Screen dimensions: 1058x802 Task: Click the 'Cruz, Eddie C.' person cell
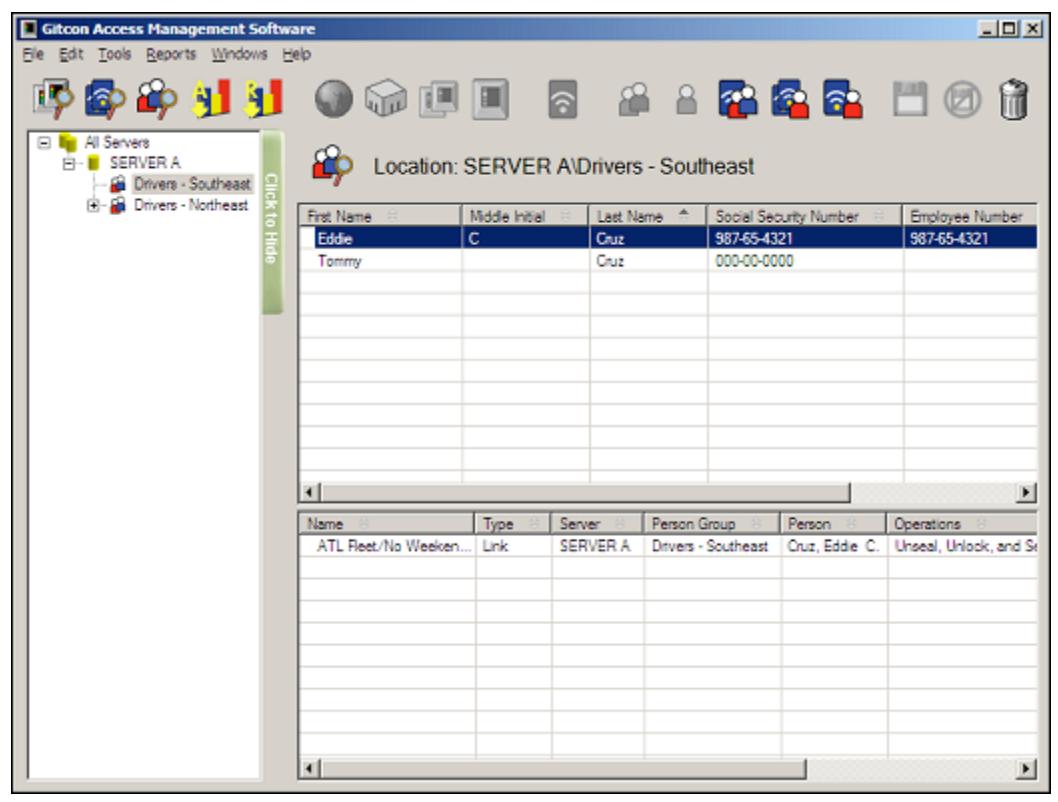833,546
